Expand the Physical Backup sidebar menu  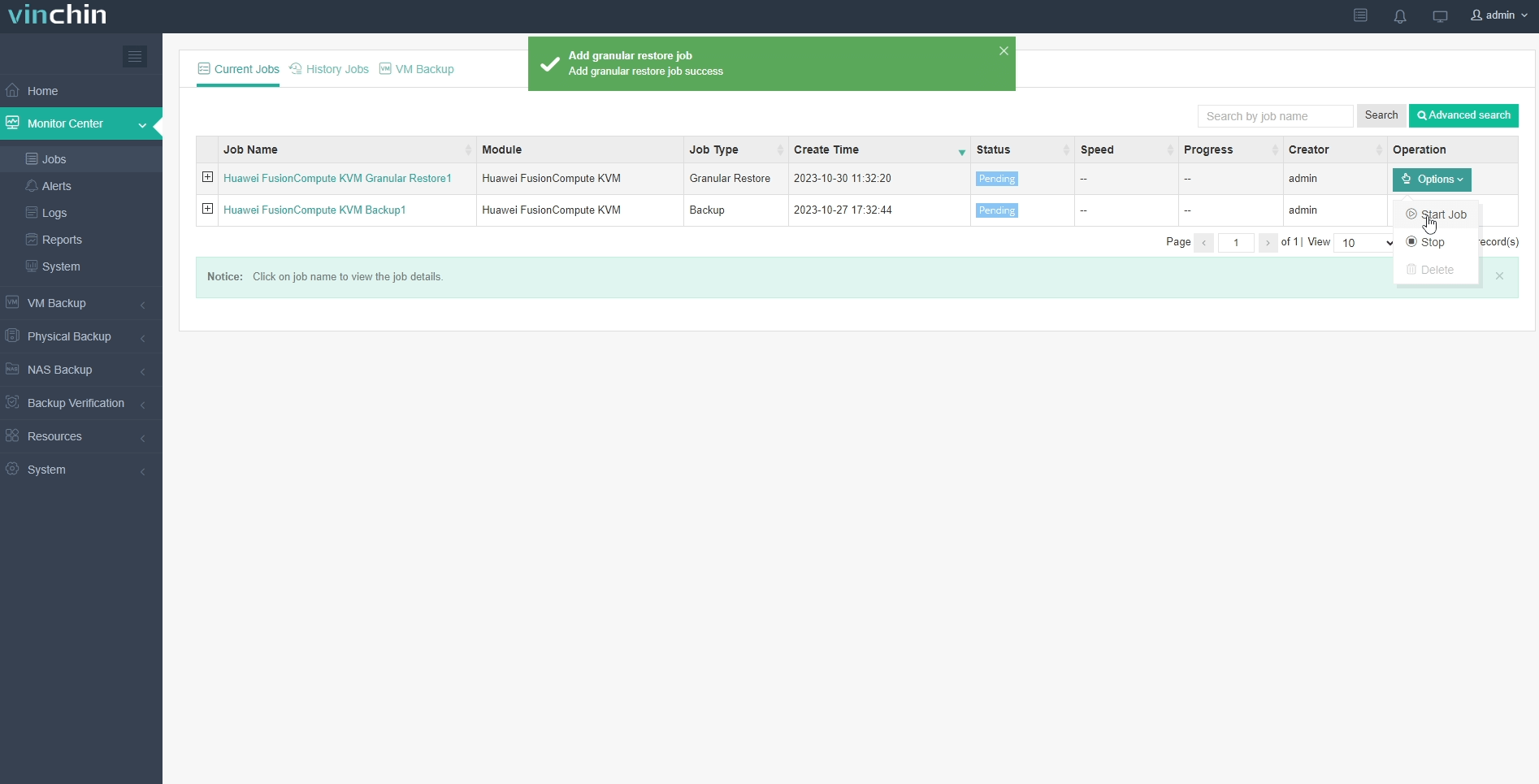pos(81,336)
